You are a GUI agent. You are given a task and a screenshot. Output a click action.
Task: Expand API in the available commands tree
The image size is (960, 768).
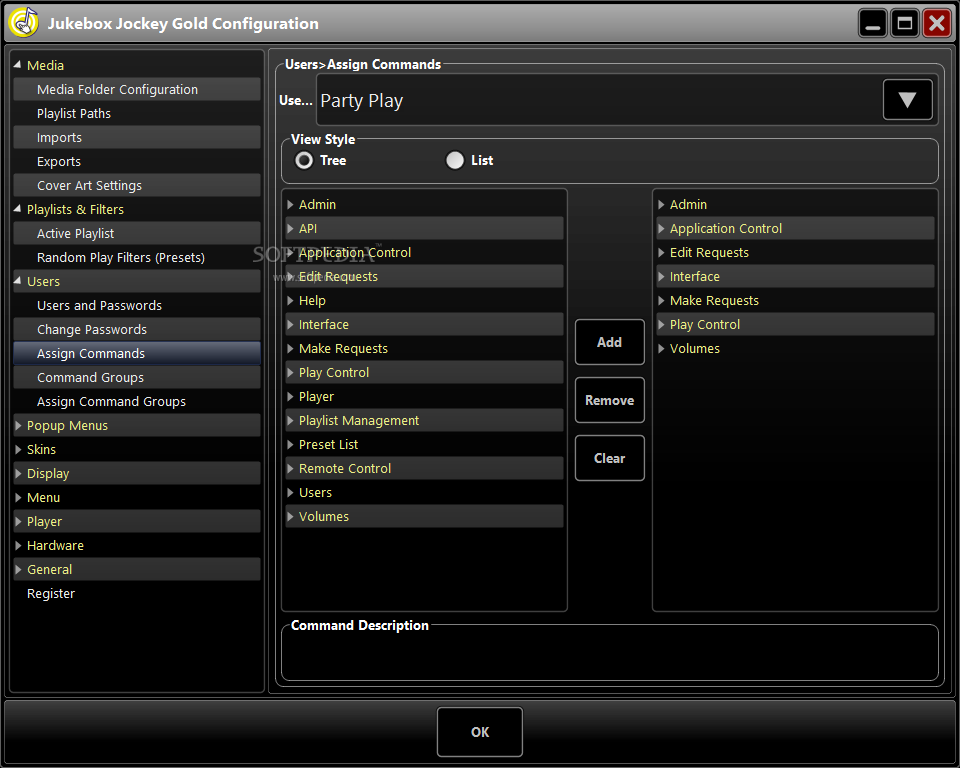pos(290,228)
